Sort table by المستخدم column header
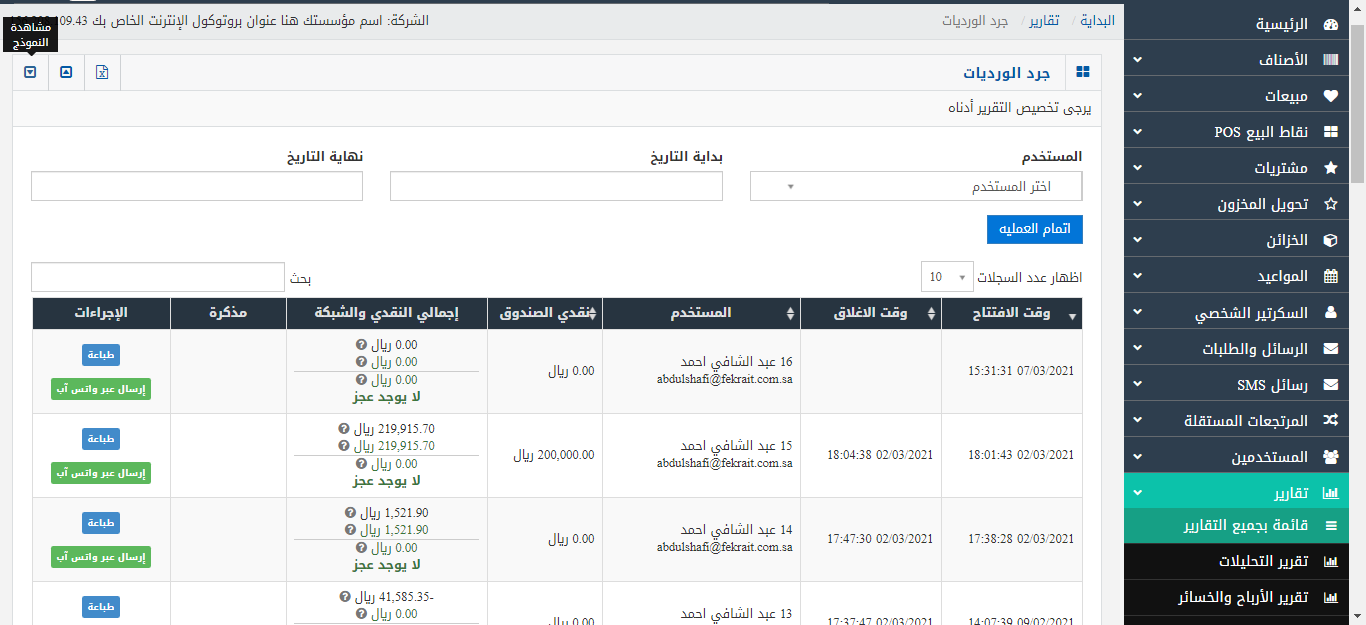1366x625 pixels. pos(700,313)
